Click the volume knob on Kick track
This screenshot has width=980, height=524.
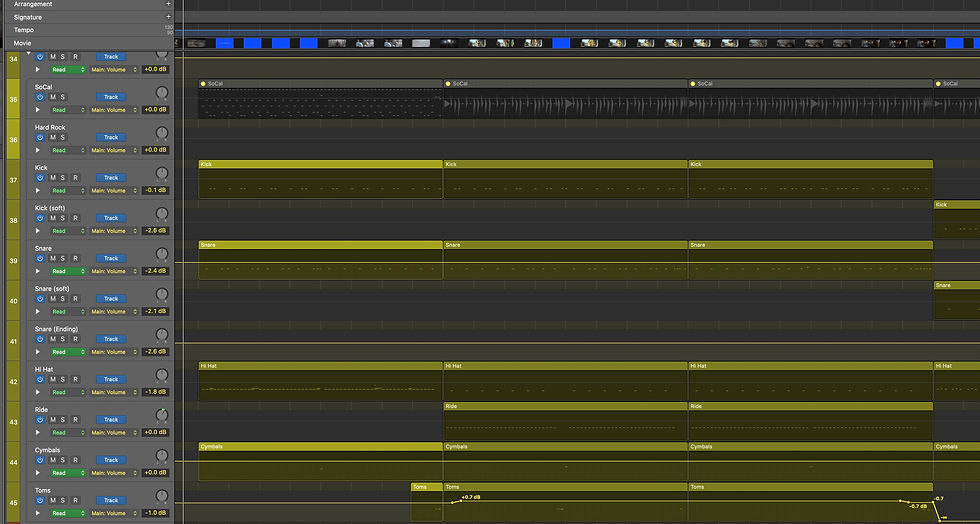point(162,174)
